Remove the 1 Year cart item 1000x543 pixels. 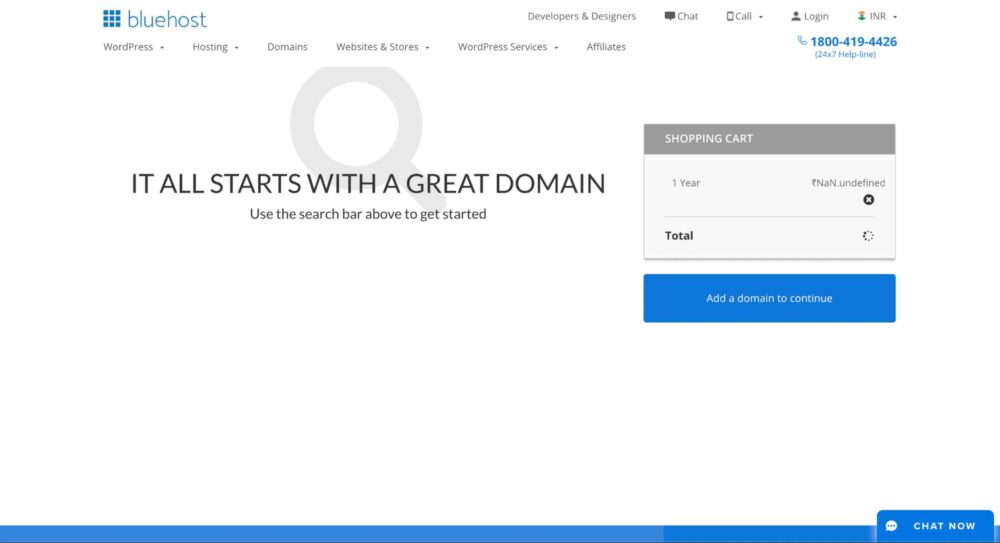(869, 200)
